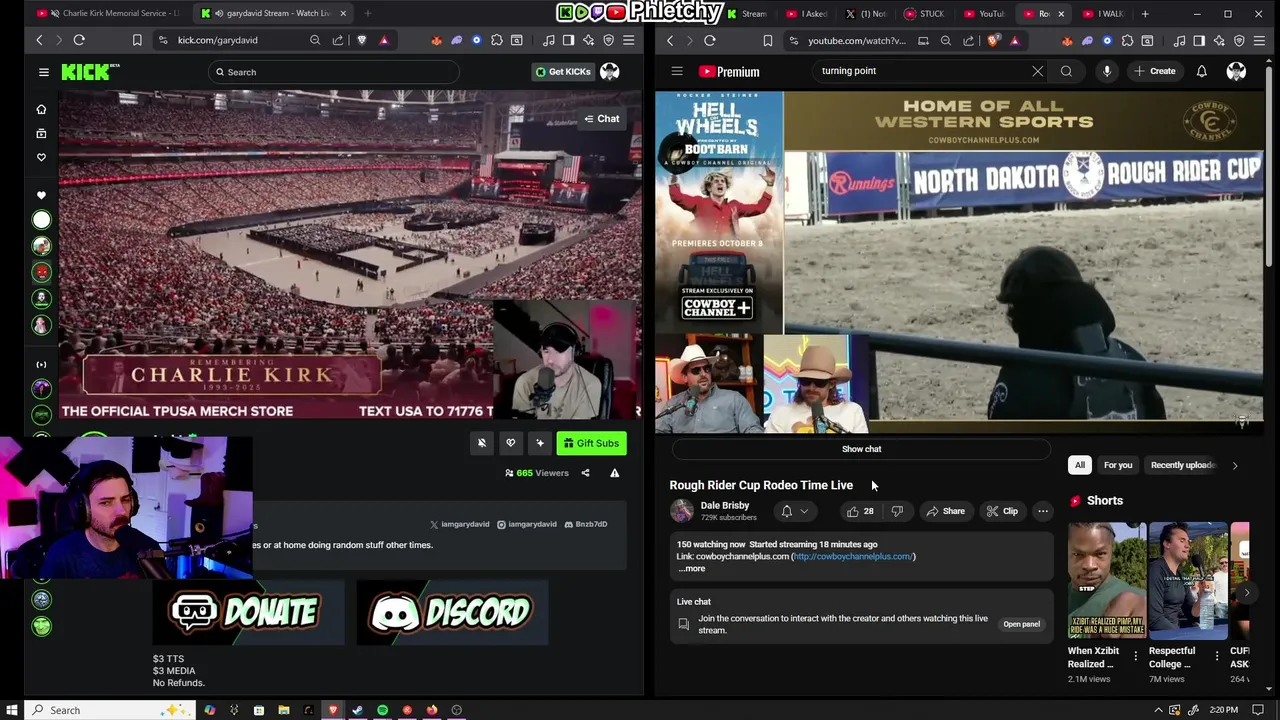Start YouTube voice search microphone
The image size is (1280, 720).
(1107, 71)
